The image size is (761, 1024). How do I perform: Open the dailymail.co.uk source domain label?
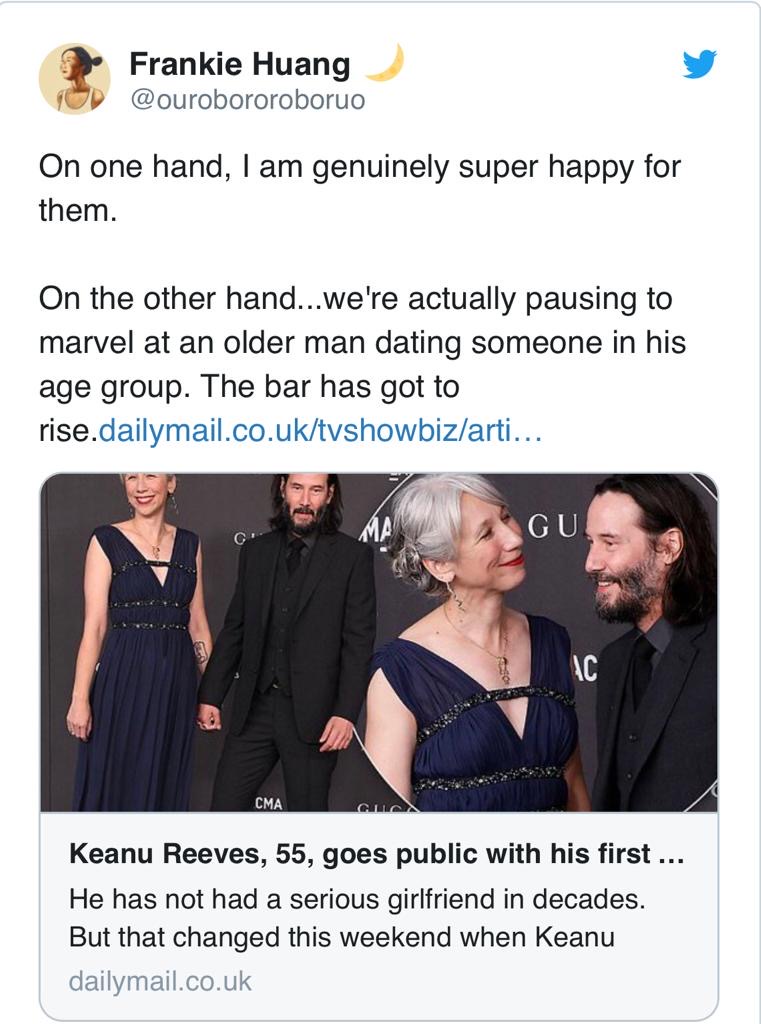point(160,982)
